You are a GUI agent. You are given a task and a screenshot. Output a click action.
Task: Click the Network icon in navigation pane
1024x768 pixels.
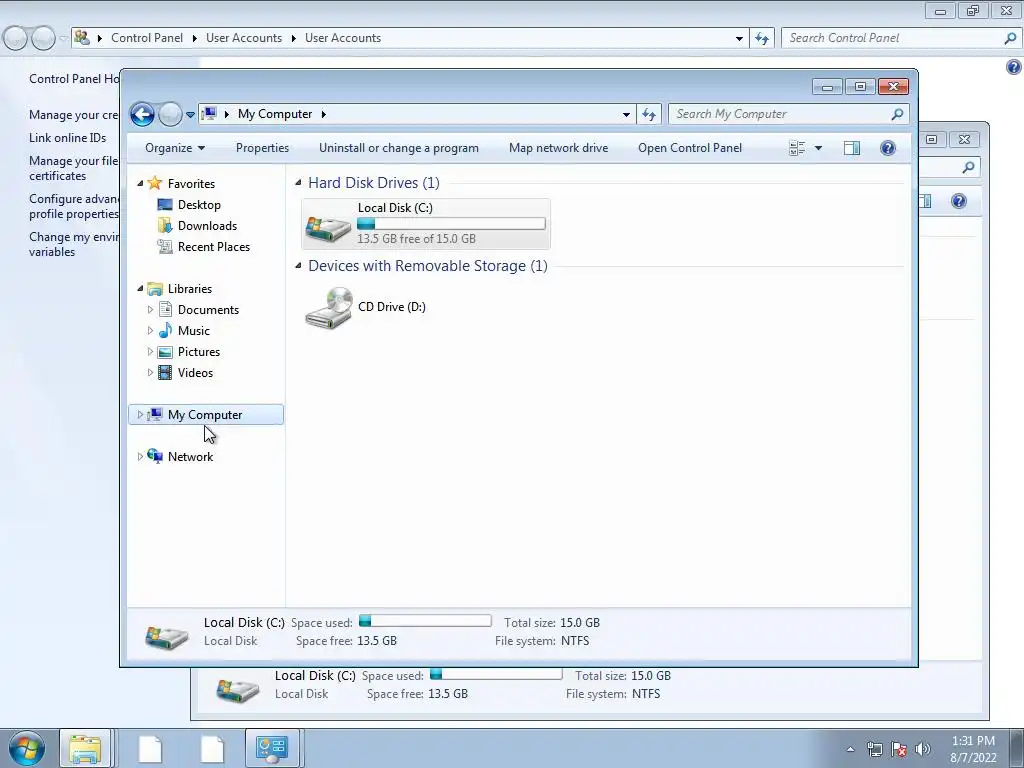(155, 456)
